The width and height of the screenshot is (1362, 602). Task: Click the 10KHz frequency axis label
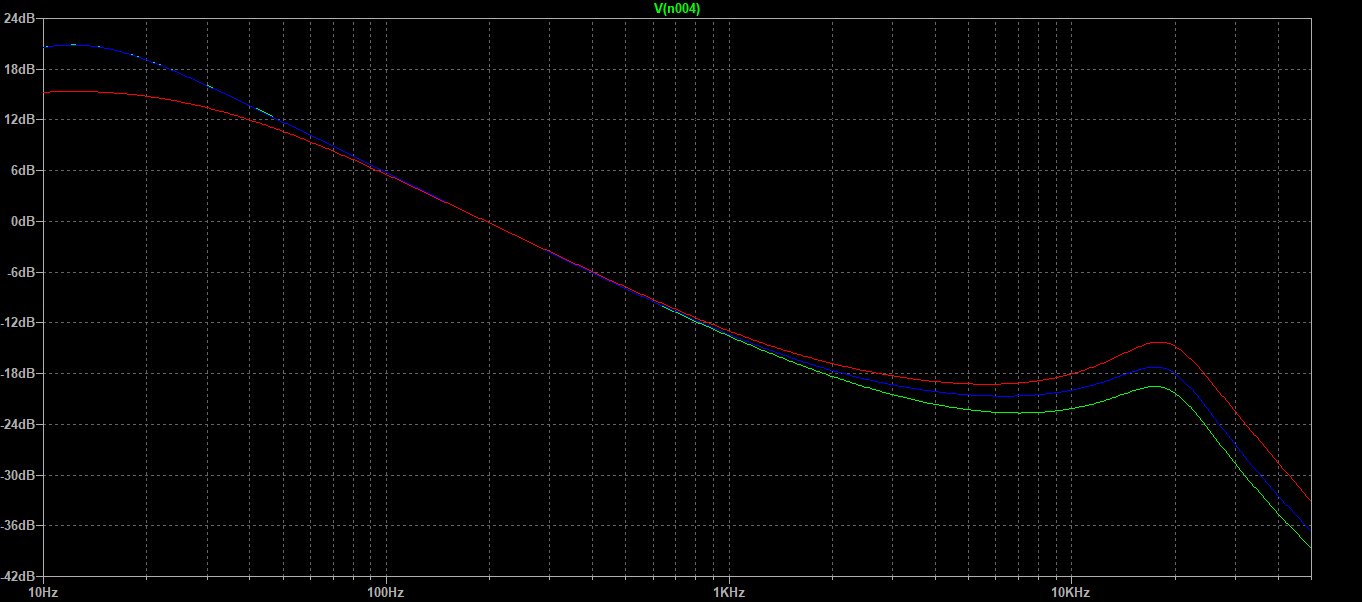[x=1069, y=592]
